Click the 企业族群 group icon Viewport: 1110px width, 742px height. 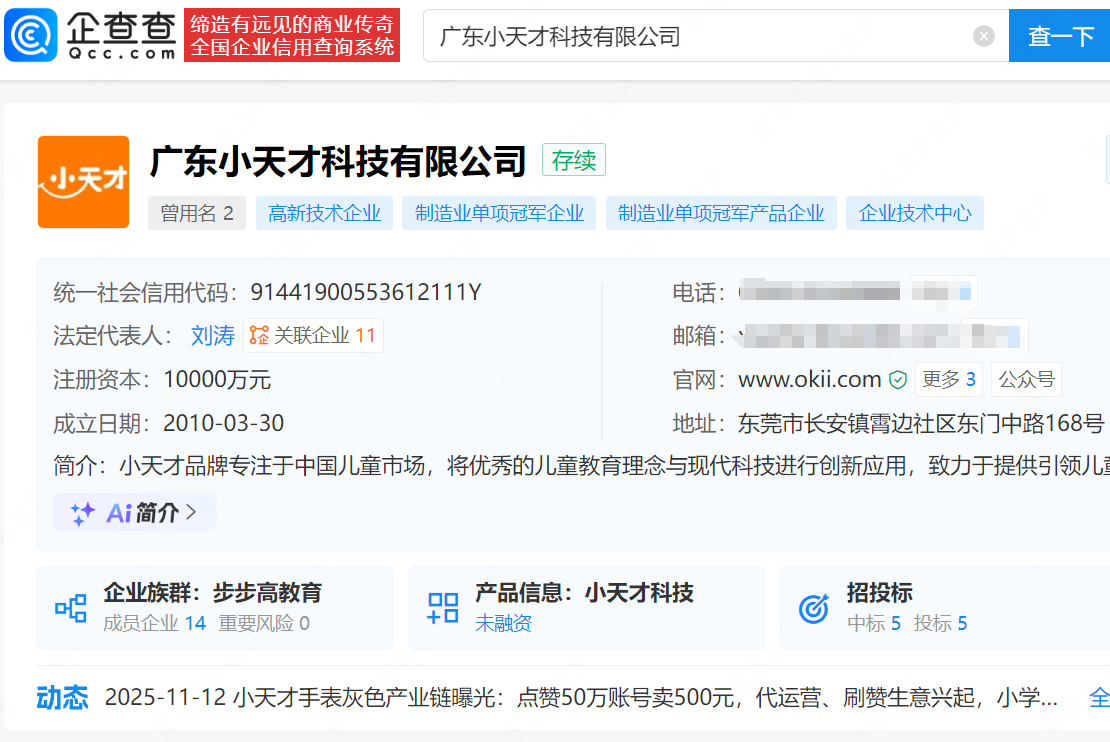[71, 607]
